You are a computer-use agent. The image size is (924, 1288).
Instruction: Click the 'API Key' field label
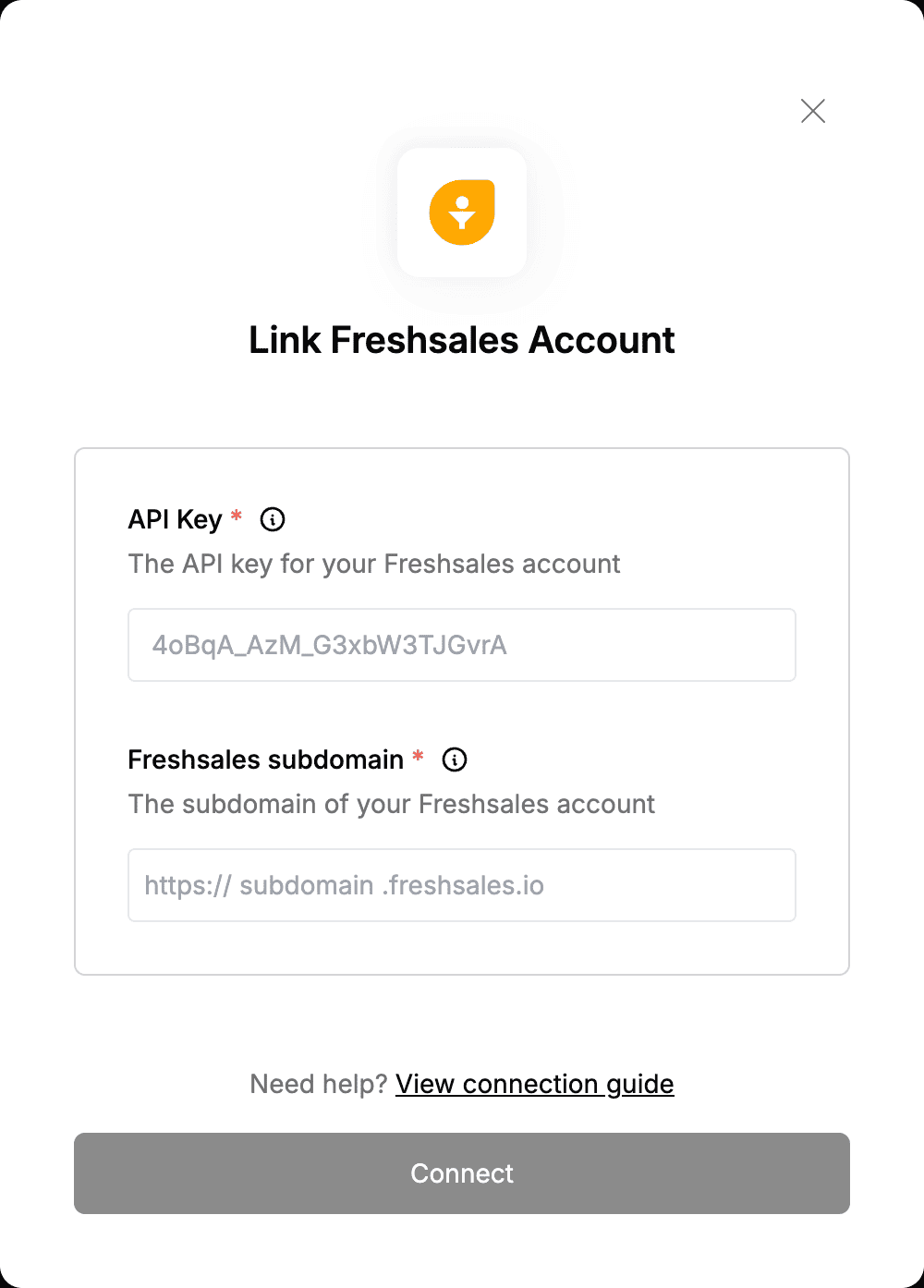[x=176, y=519]
